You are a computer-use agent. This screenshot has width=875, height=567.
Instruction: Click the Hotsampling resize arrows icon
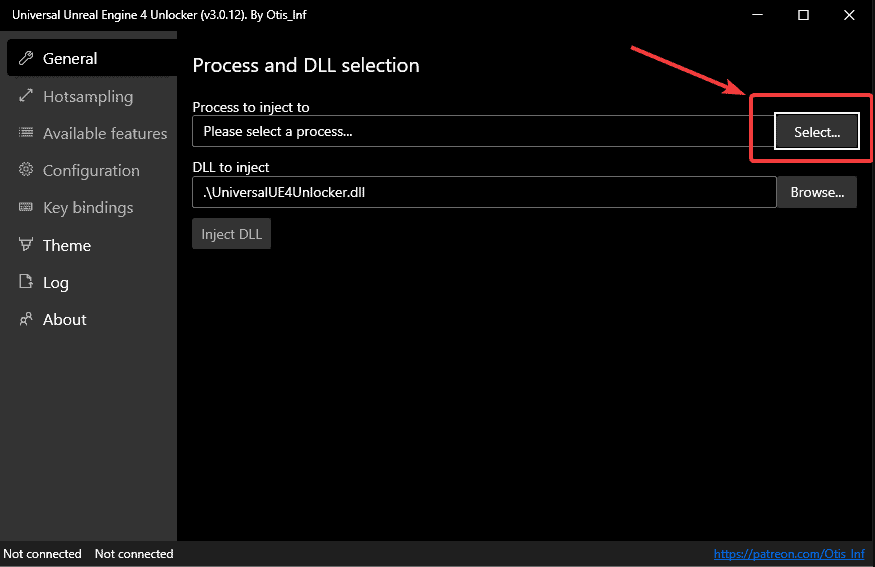[25, 96]
